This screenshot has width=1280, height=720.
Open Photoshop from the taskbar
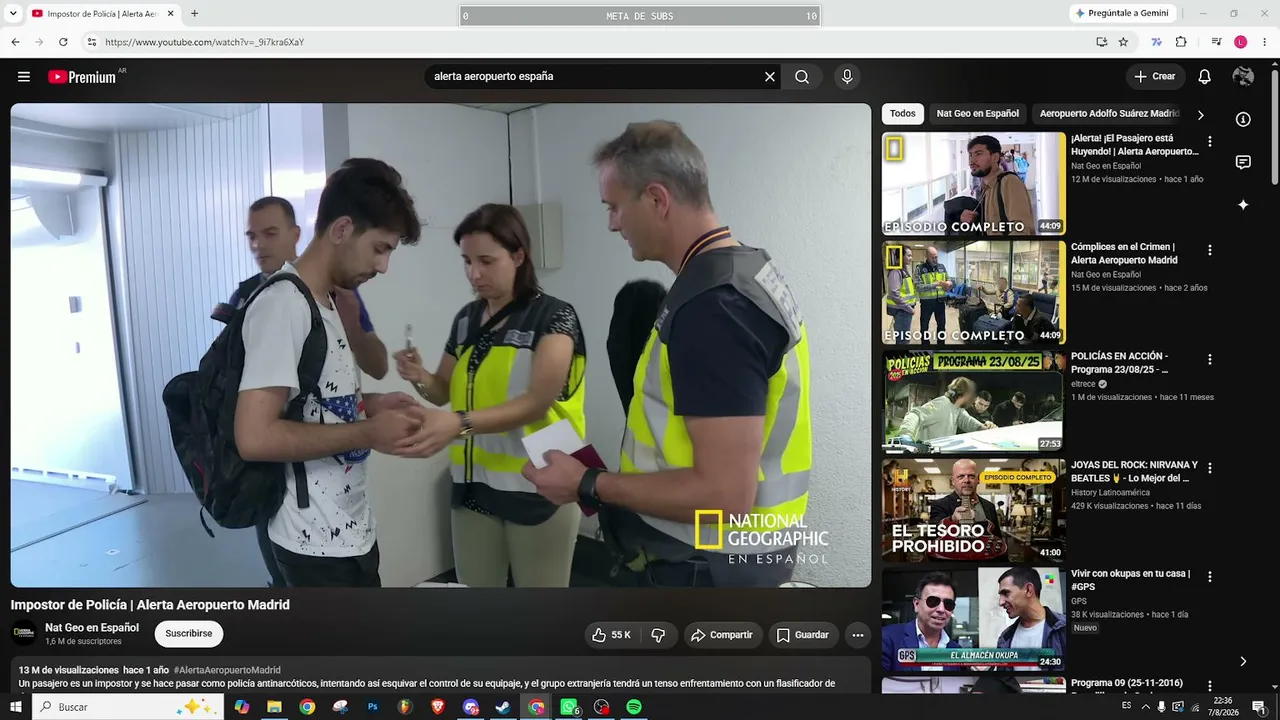pos(373,707)
